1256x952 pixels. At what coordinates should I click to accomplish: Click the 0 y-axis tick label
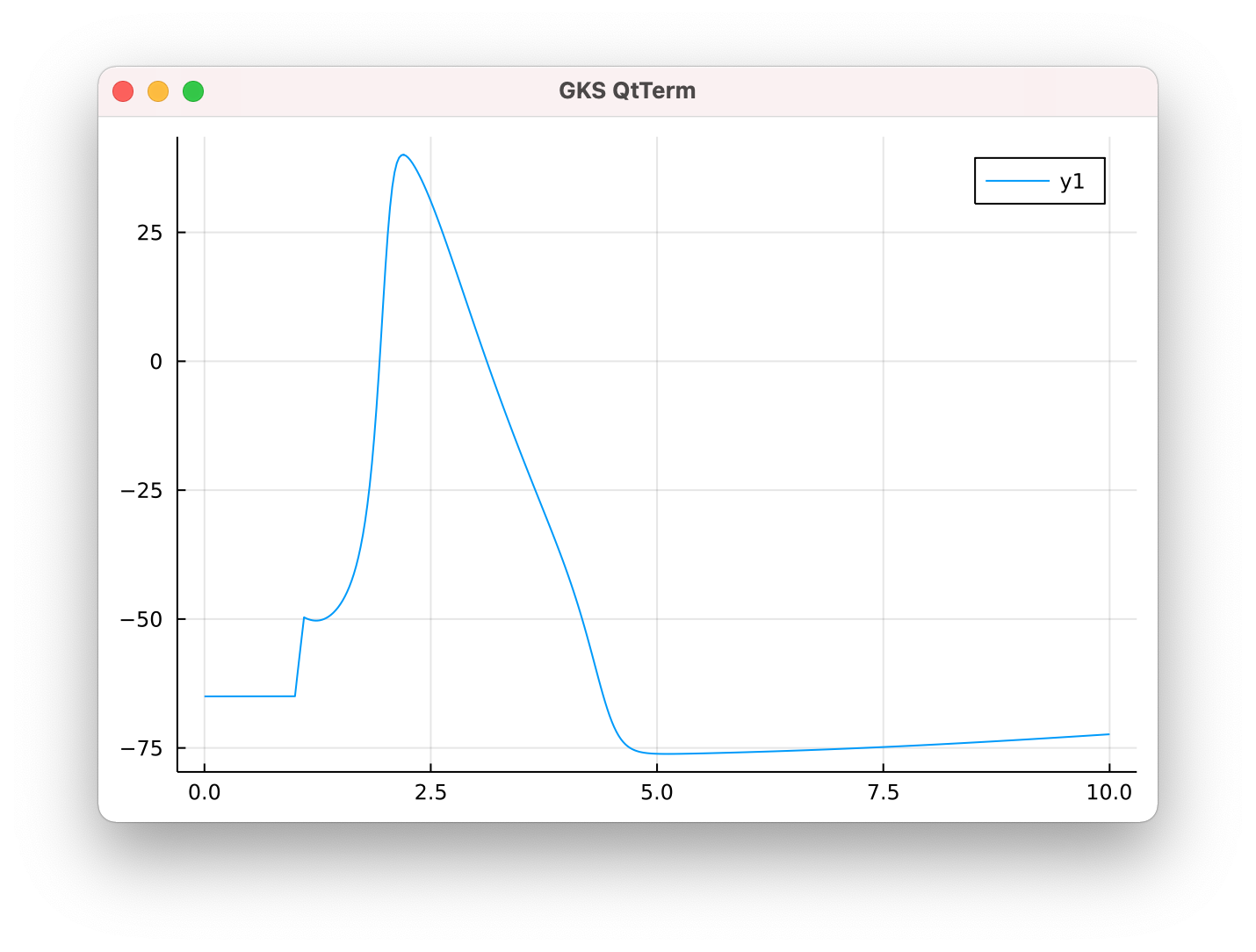156,362
